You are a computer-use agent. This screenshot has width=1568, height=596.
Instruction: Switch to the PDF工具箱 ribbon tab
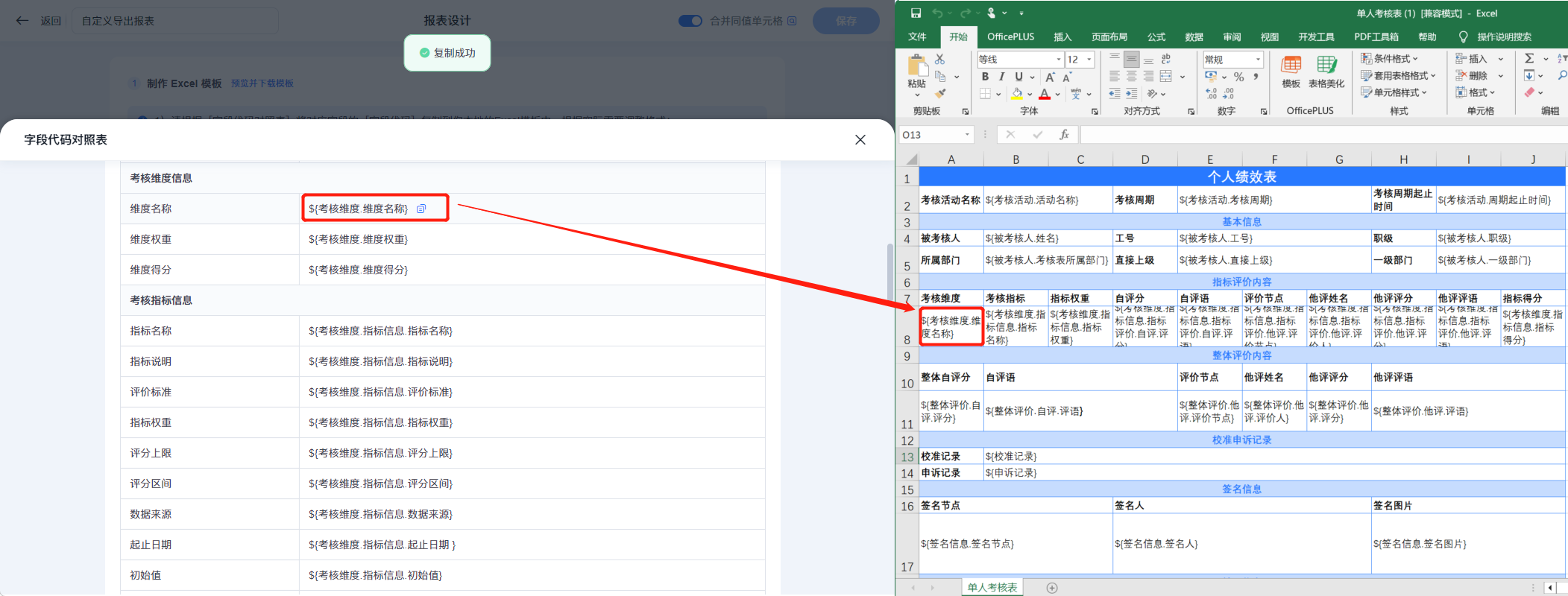click(1376, 37)
